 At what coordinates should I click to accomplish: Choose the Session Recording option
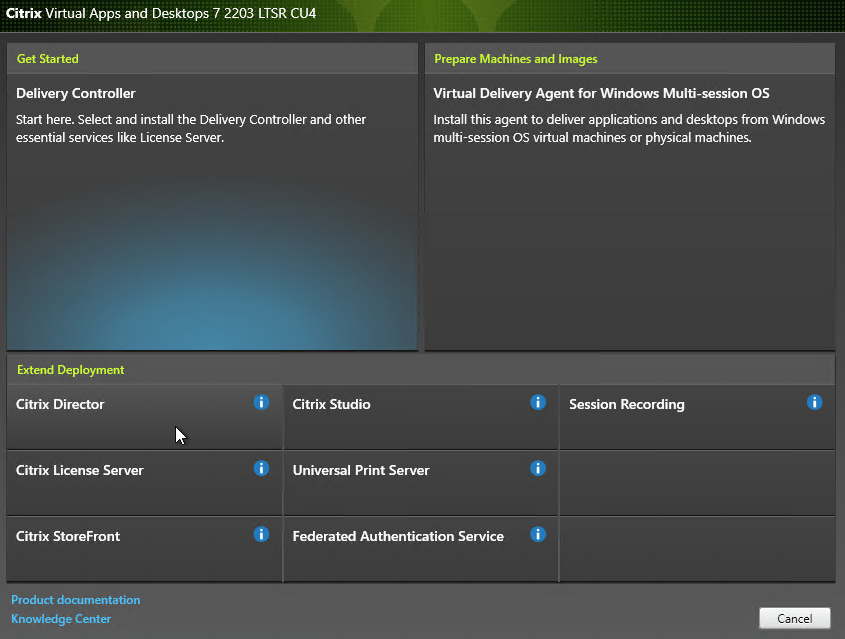[697, 417]
